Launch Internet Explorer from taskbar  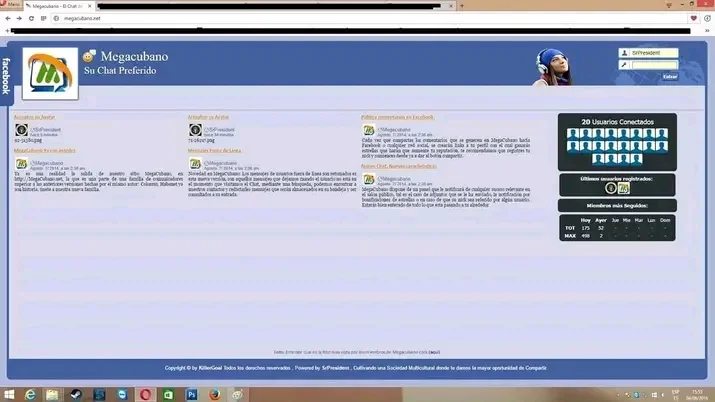pyautogui.click(x=30, y=395)
